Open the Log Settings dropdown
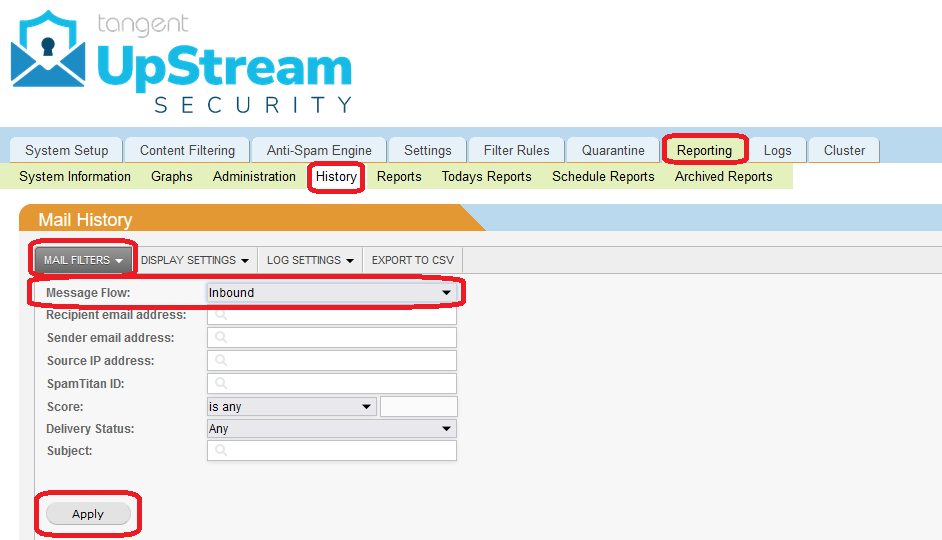942x540 pixels. tap(310, 260)
